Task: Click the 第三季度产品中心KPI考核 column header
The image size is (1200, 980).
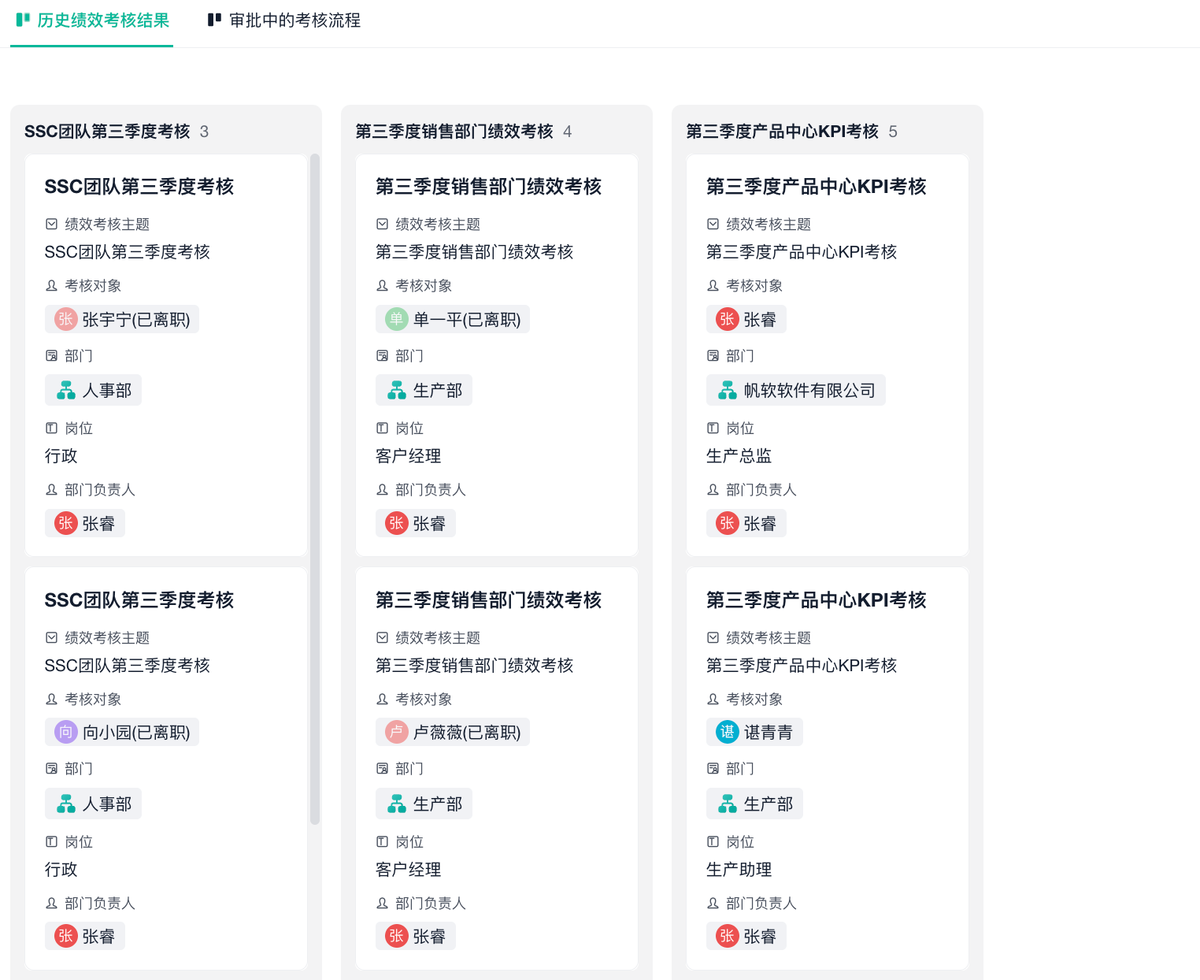Action: click(782, 131)
